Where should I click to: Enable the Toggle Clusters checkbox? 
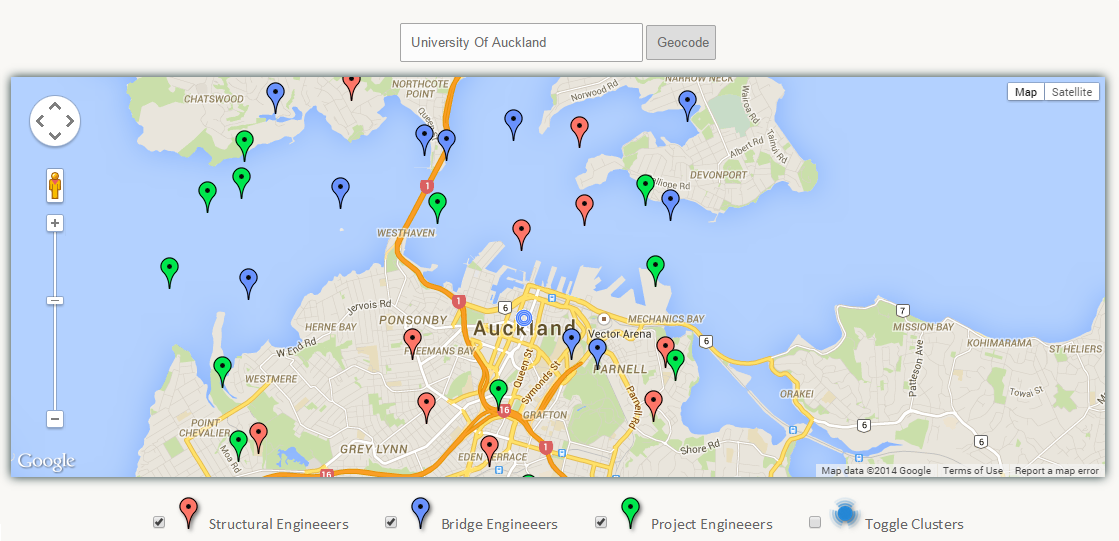(815, 522)
